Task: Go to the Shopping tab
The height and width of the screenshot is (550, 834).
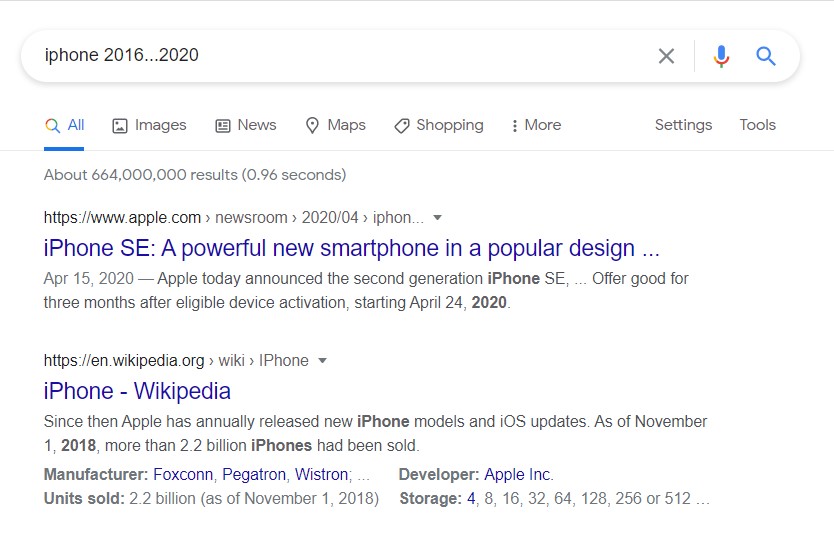Action: [x=439, y=125]
